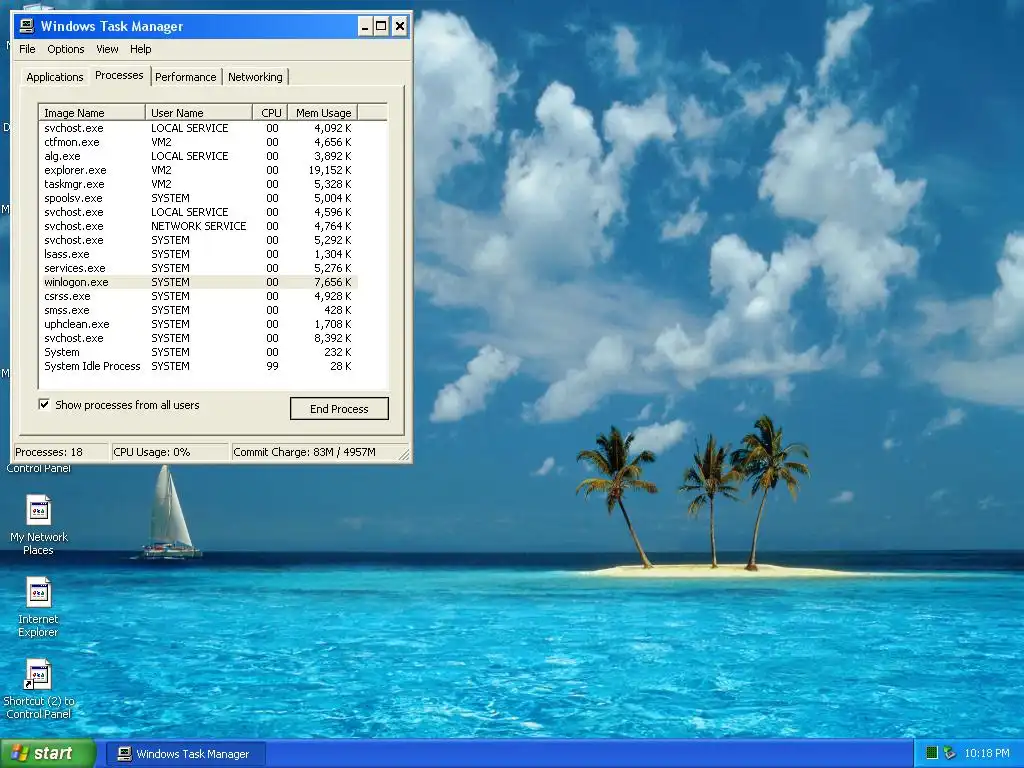Screen dimensions: 1024x768
Task: Close the Windows Task Manager window
Action: click(400, 27)
